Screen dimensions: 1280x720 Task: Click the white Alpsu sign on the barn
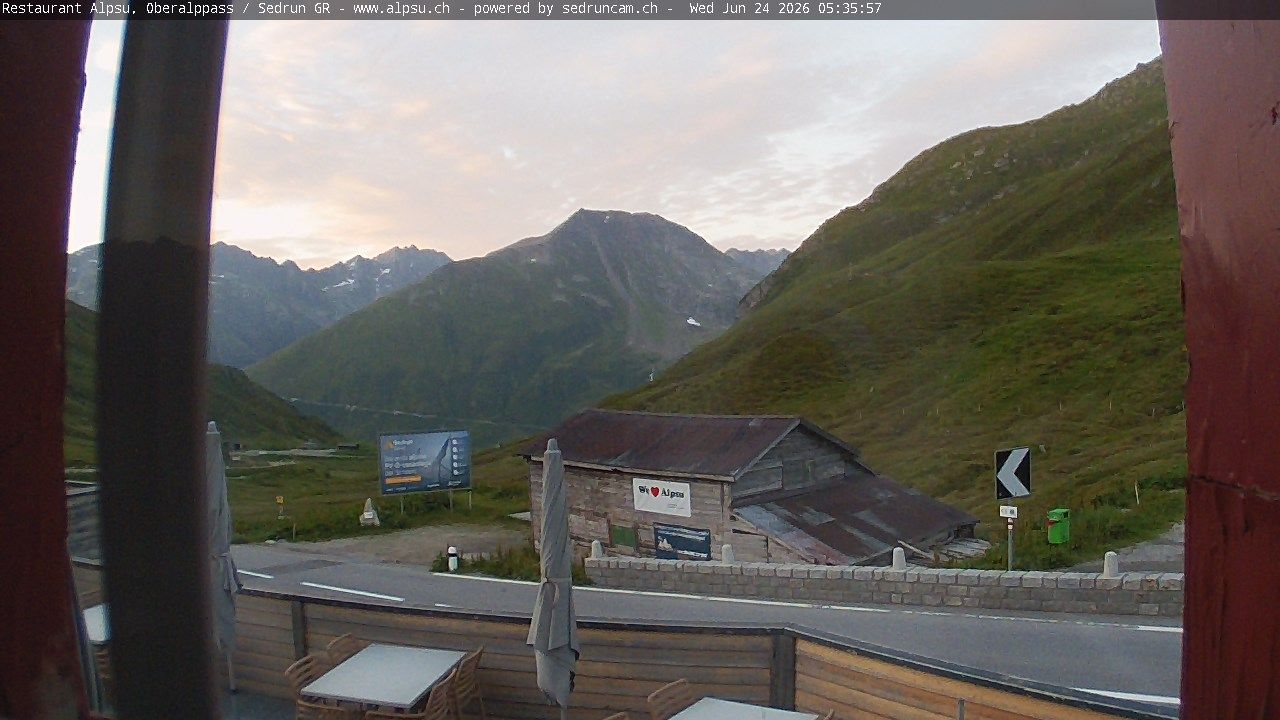661,497
